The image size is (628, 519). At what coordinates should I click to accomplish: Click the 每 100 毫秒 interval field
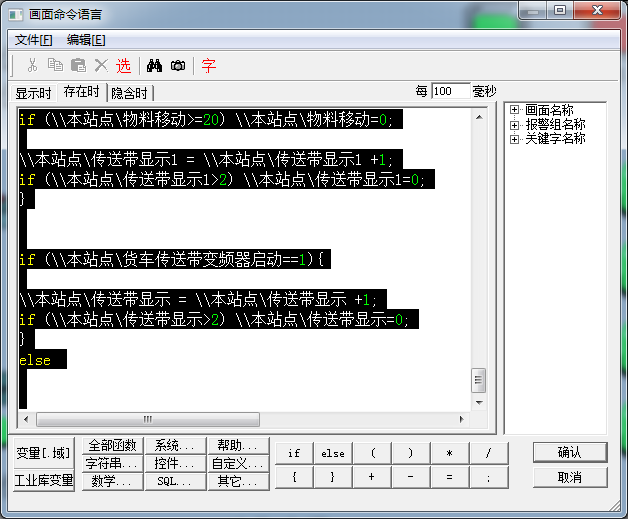[451, 91]
